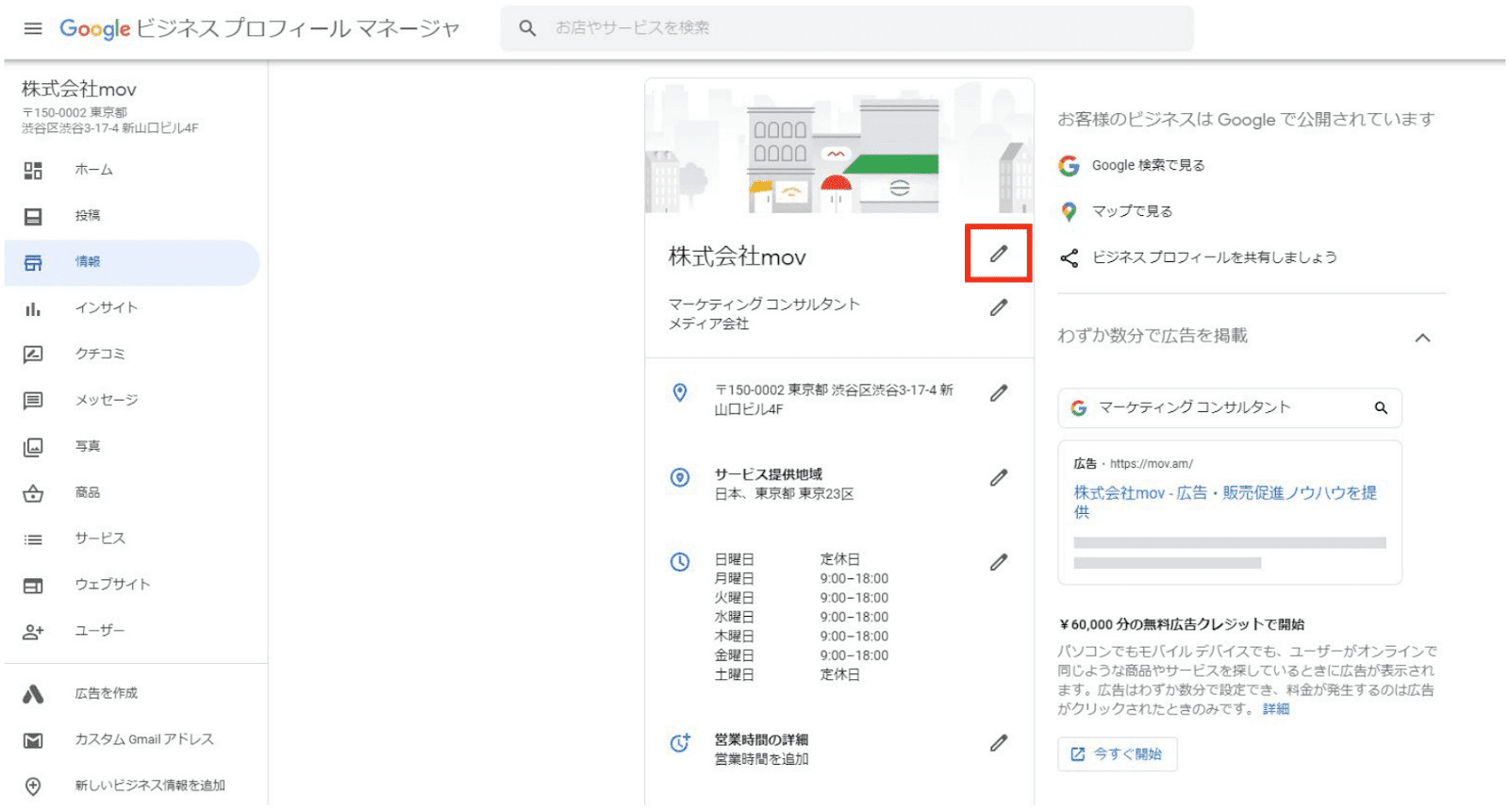This screenshot has width=1509, height=812.
Task: Click the ウェブサイト icon in sidebar
Action: point(33,586)
